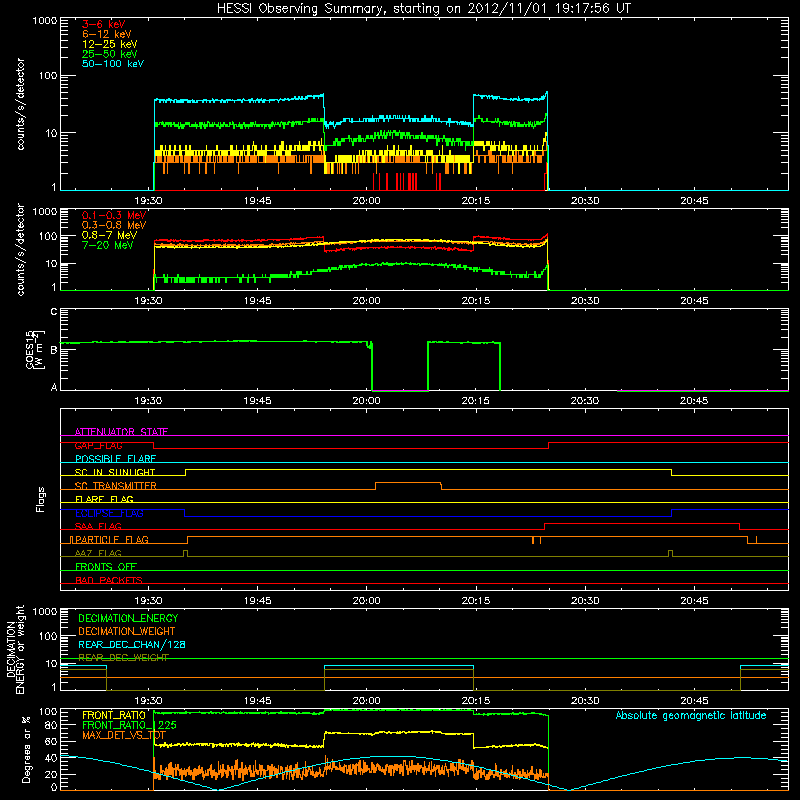Click the Degrees or % axis title
The width and height of the screenshot is (800, 800).
point(26,749)
